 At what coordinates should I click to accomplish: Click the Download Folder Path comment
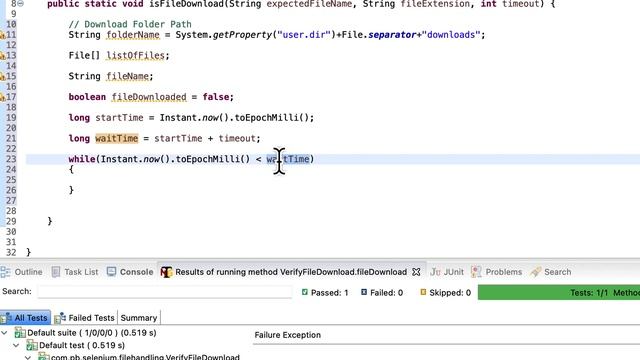130,24
